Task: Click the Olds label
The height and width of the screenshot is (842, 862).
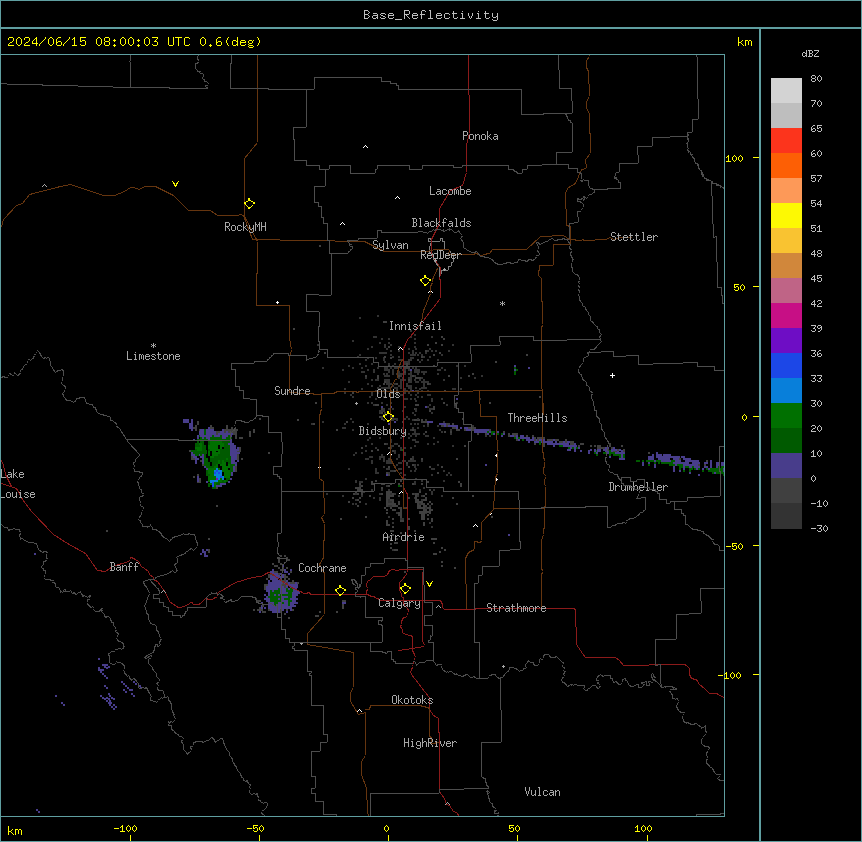Action: pyautogui.click(x=388, y=394)
